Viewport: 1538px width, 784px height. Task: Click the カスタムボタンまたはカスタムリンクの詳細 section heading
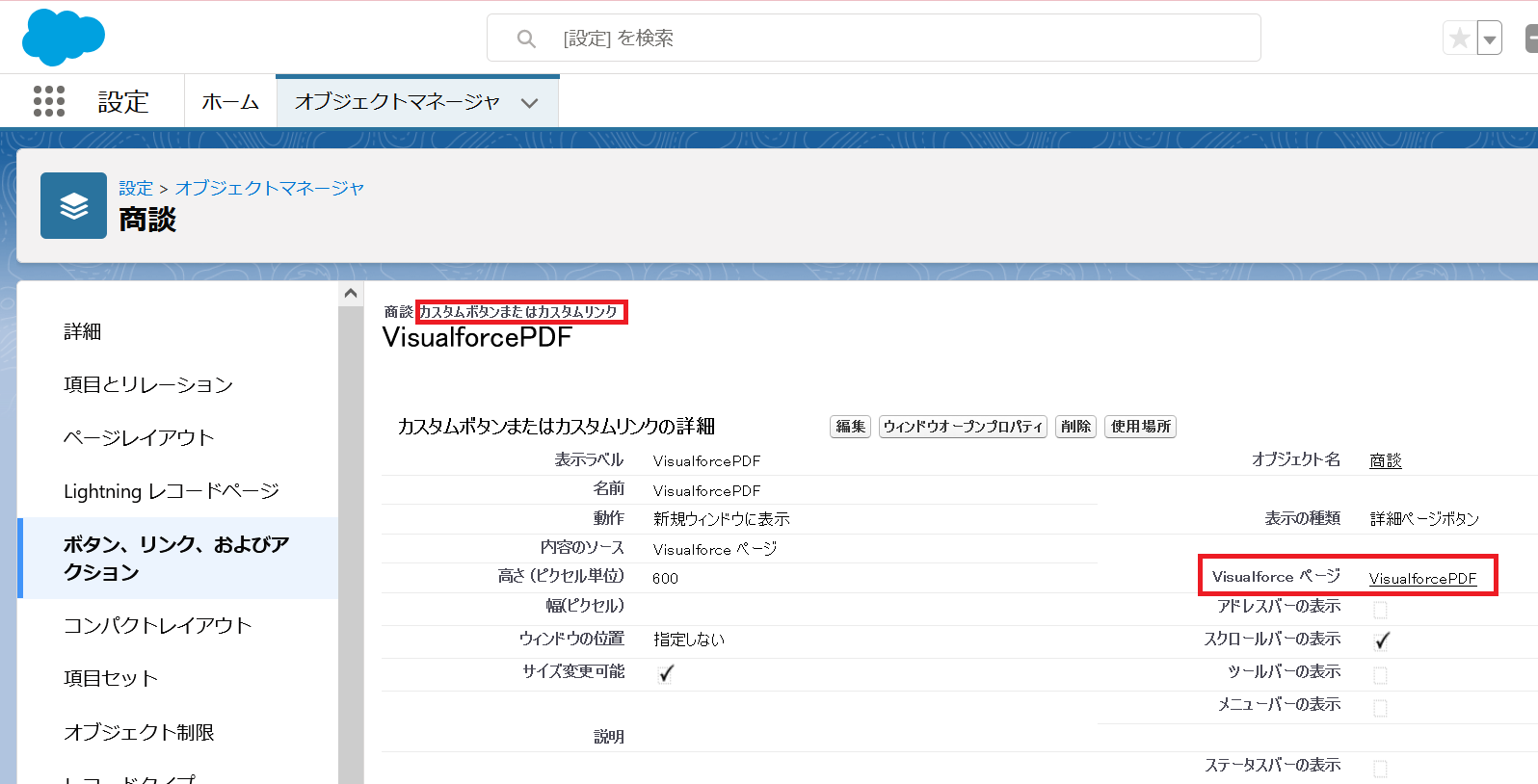point(556,427)
